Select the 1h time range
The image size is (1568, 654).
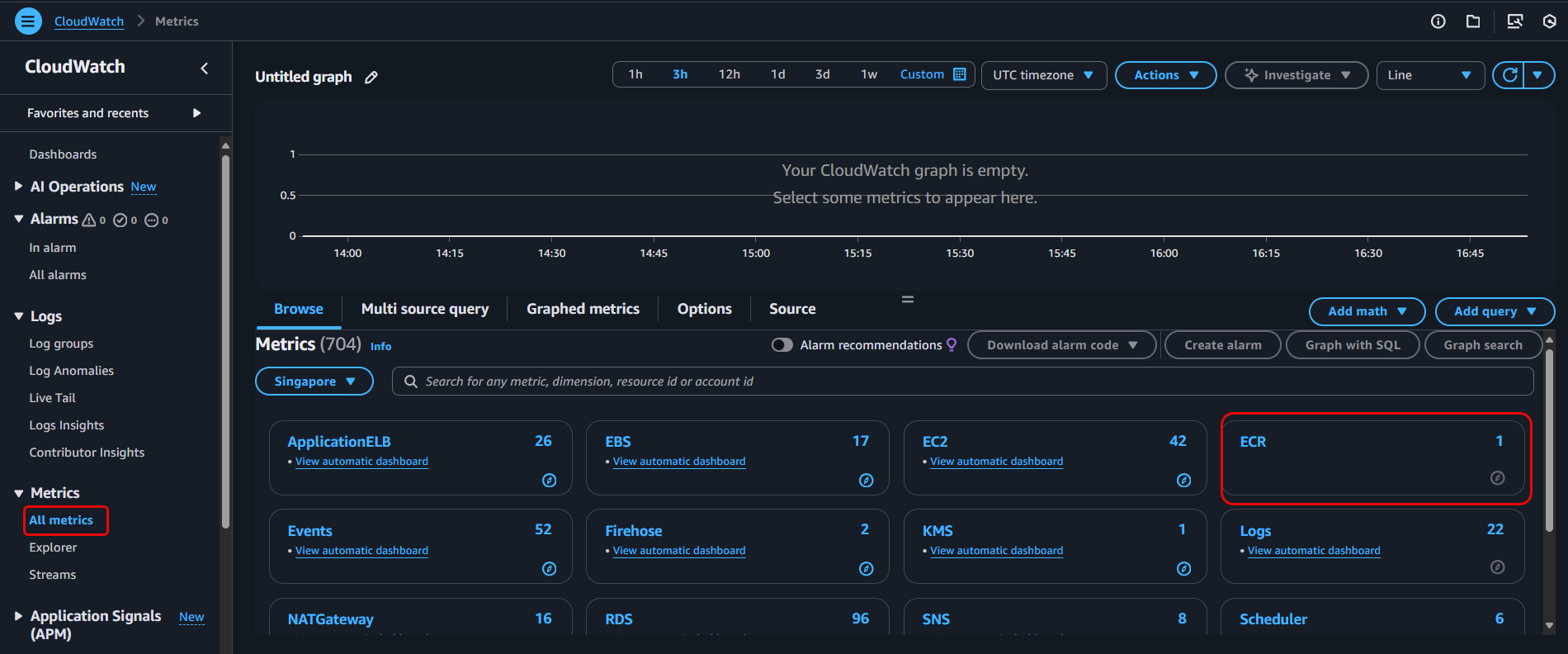click(635, 74)
